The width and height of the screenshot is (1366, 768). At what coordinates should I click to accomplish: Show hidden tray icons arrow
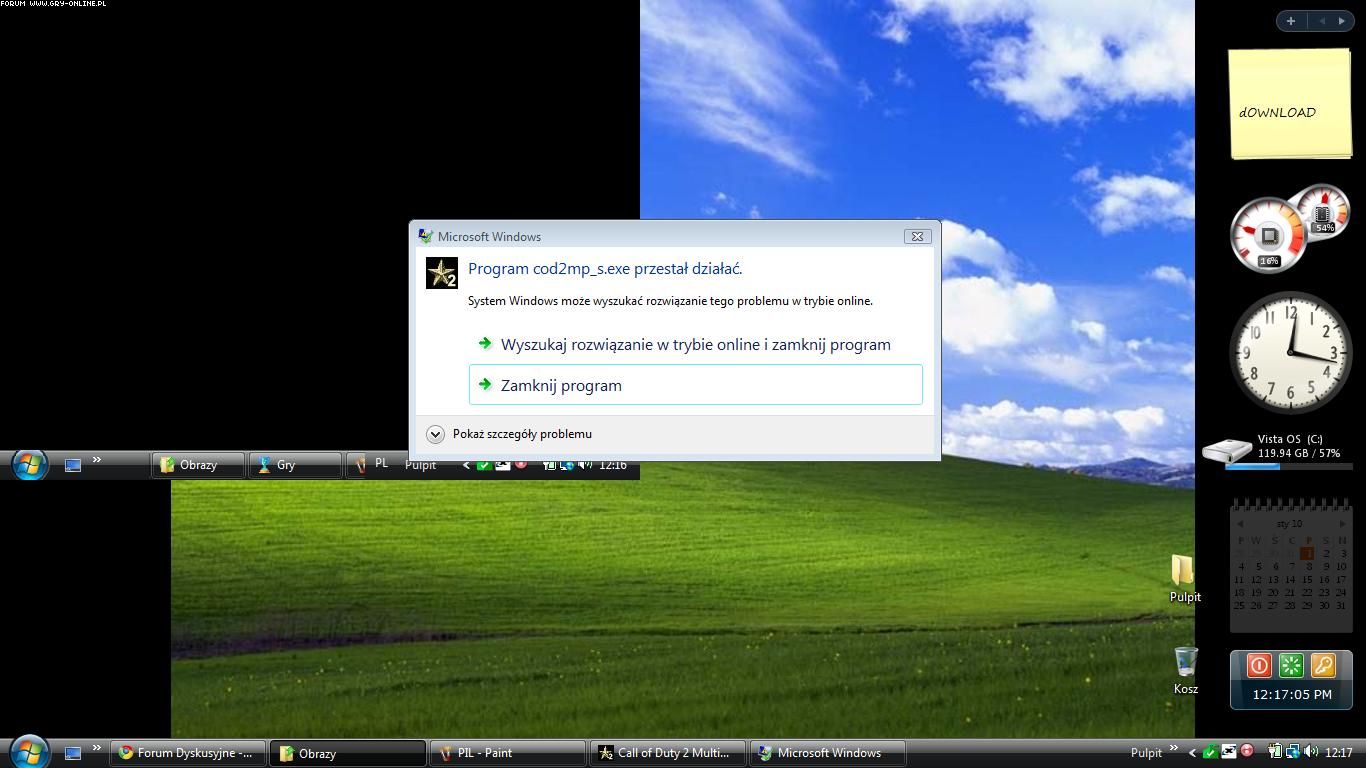[x=1191, y=753]
